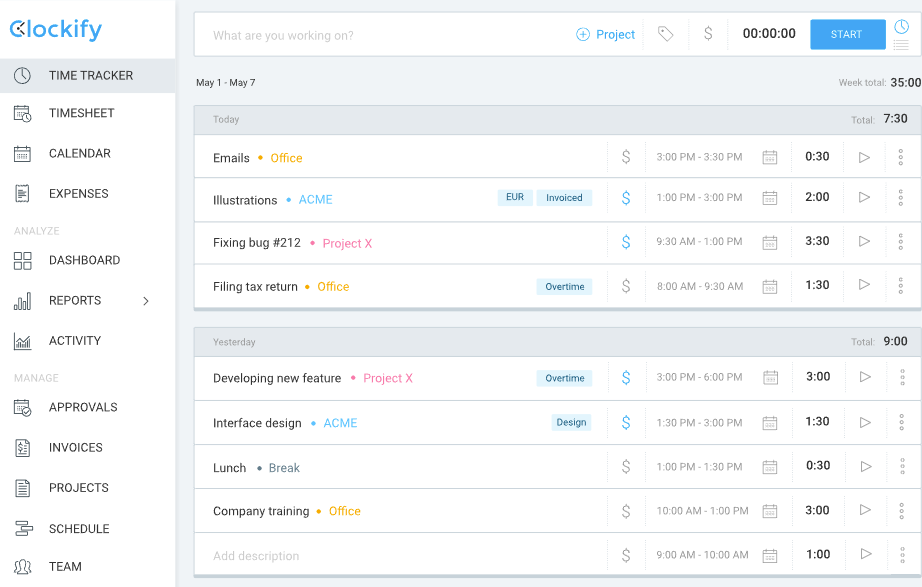Toggle billable dollar sign in tracker bar
Image resolution: width=922 pixels, height=587 pixels.
[x=708, y=34]
